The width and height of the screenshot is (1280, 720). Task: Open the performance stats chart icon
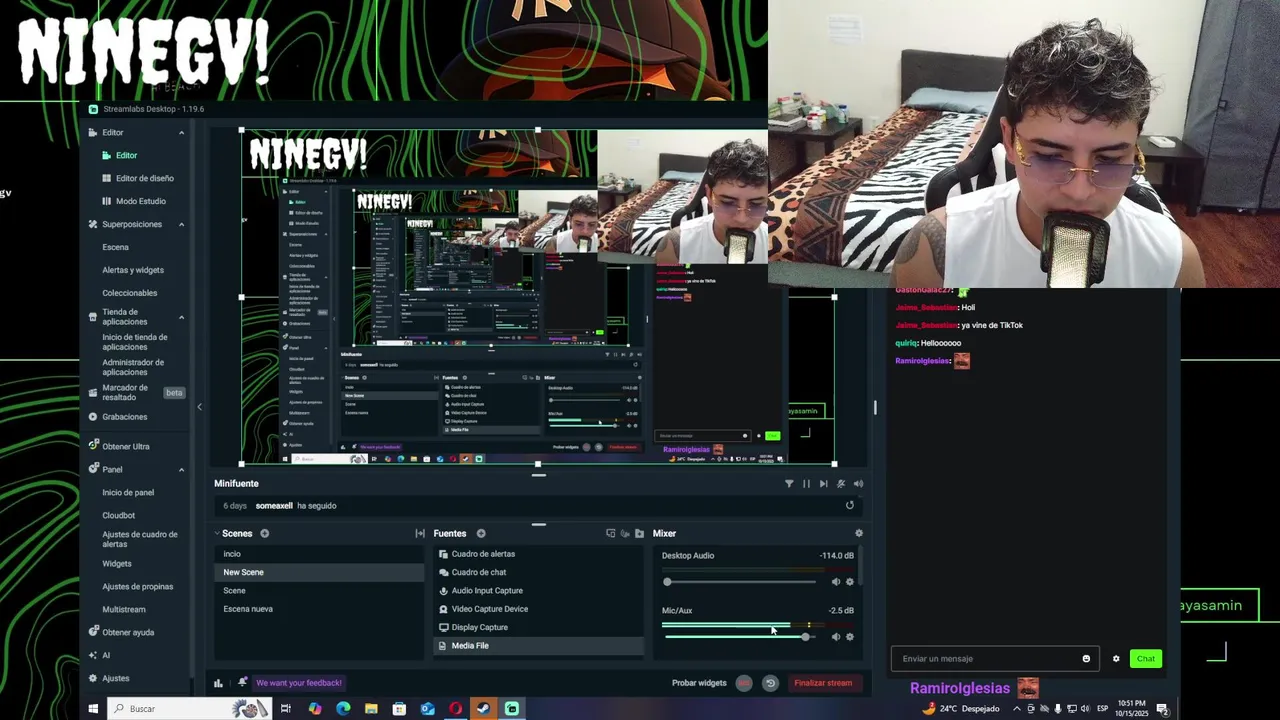218,683
